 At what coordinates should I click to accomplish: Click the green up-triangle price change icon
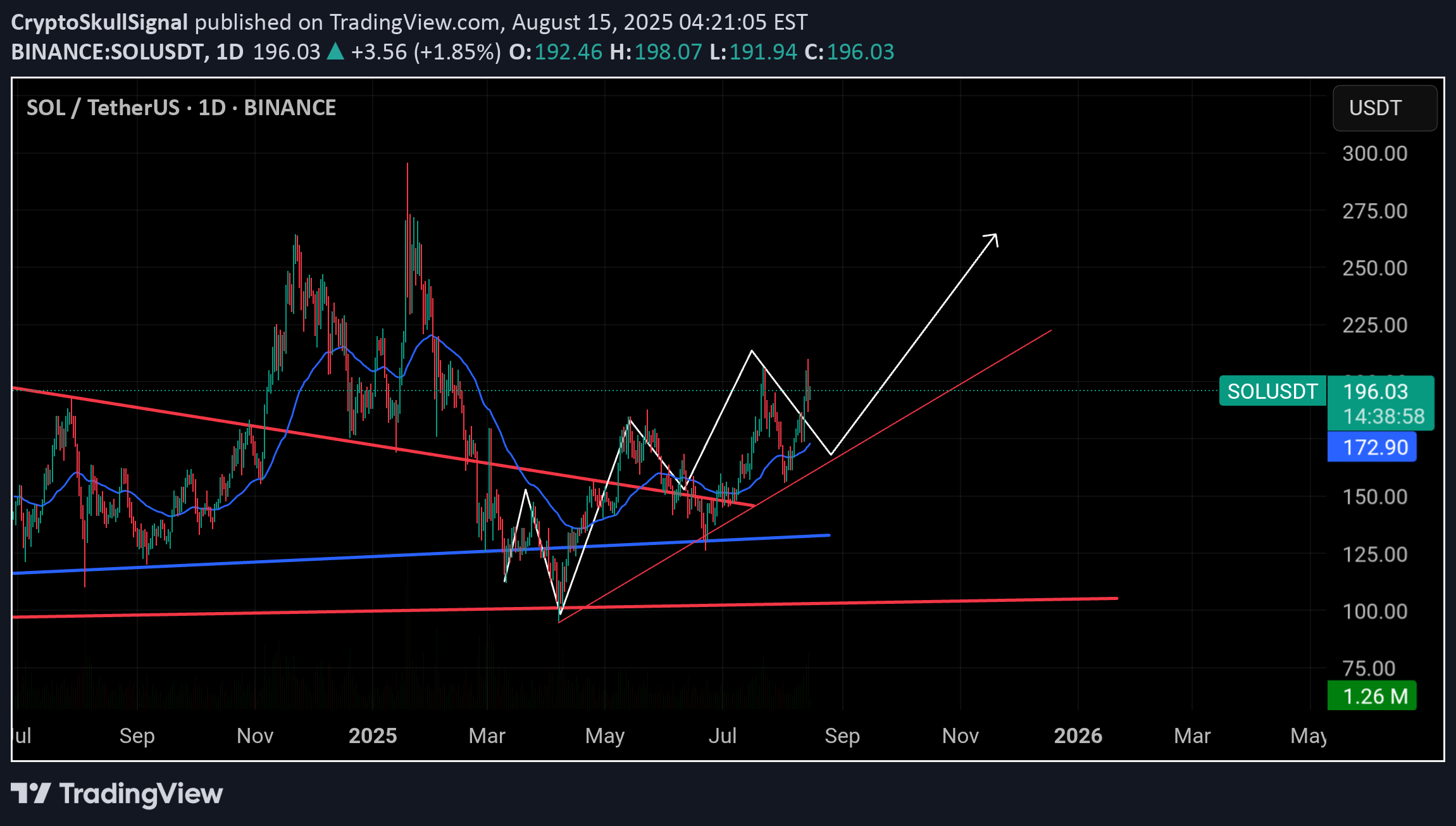pos(335,51)
